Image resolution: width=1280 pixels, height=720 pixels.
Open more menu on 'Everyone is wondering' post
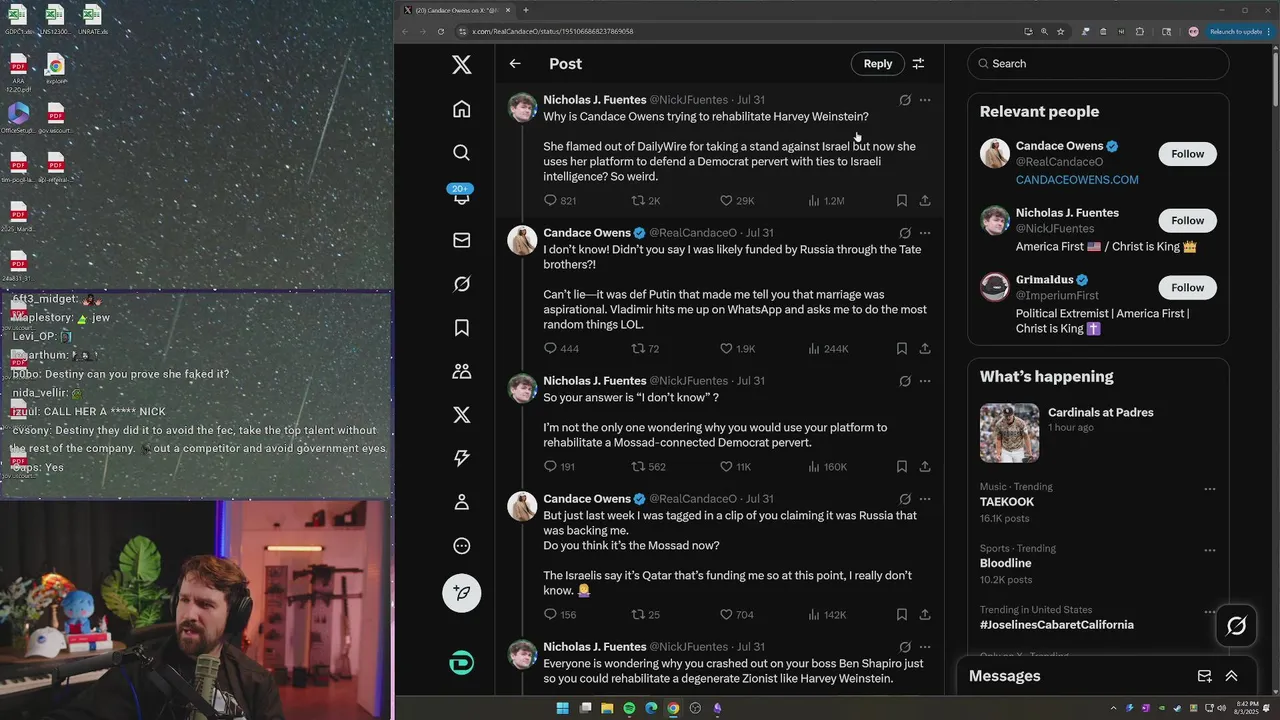[x=925, y=647]
